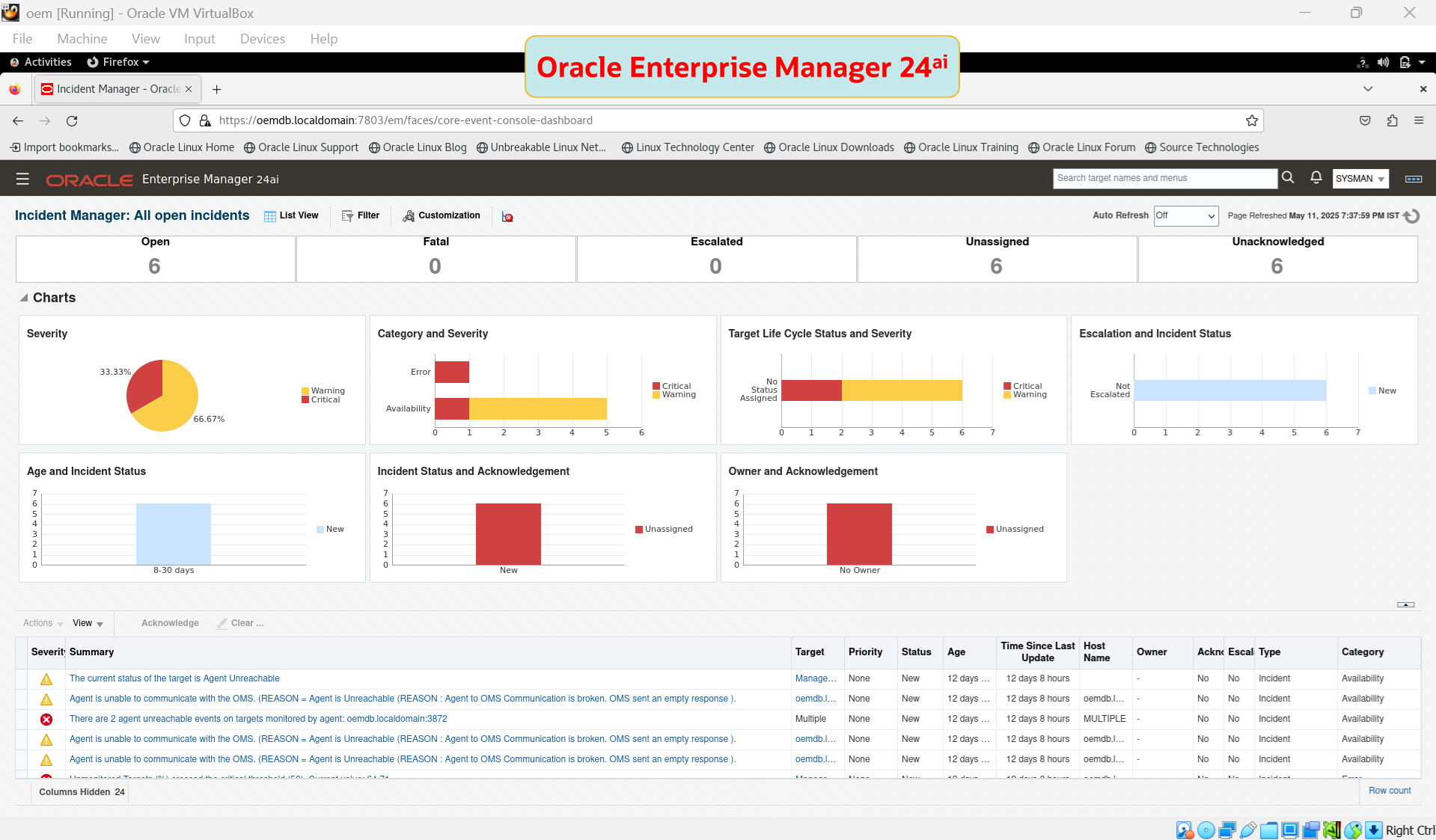Reload the Firefox page
Viewport: 1436px width, 840px height.
click(x=72, y=120)
